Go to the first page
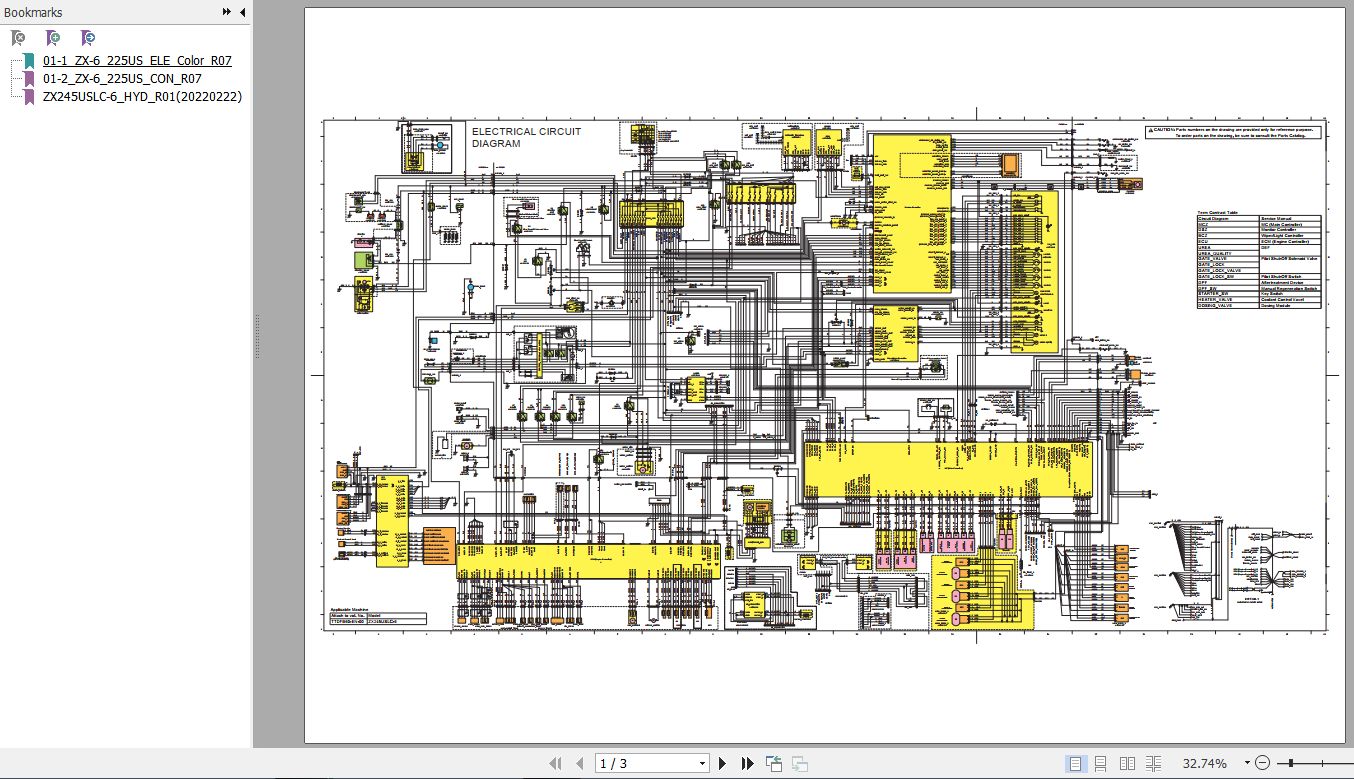Screen dimensions: 1354x779 pos(556,763)
